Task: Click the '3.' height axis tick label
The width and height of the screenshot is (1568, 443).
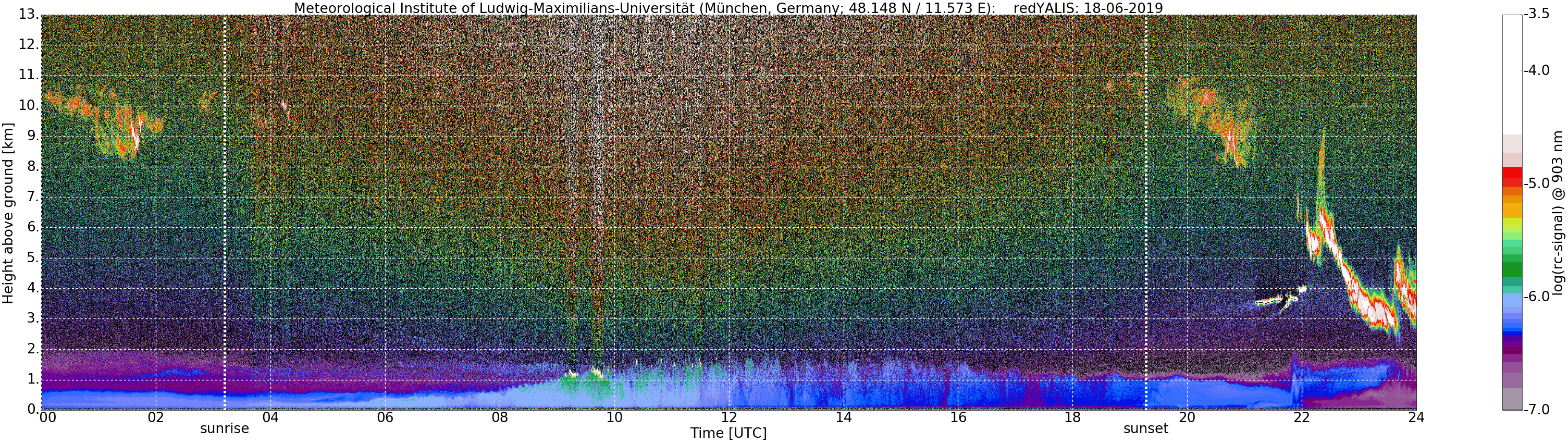Action: click(32, 318)
